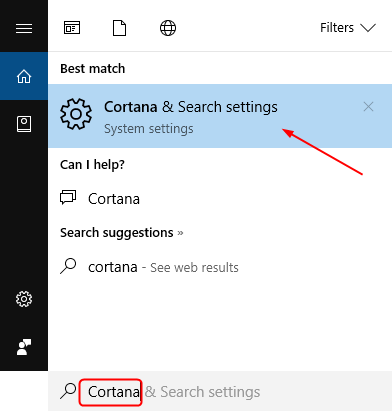Open the hamburger menu icon

[x=24, y=28]
